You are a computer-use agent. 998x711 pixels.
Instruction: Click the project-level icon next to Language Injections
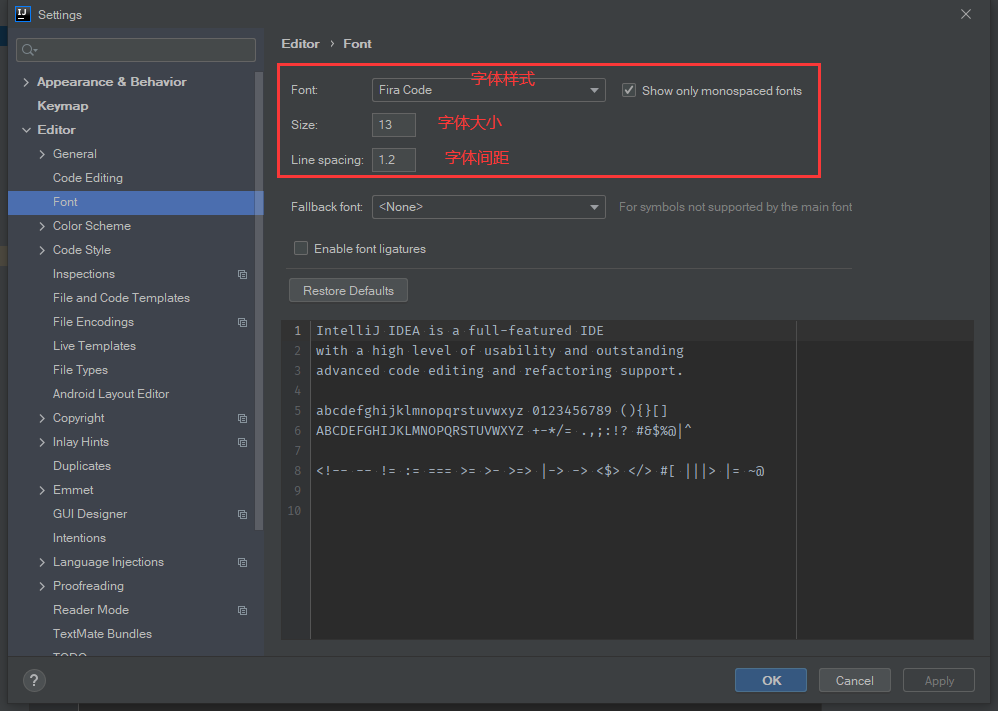242,562
